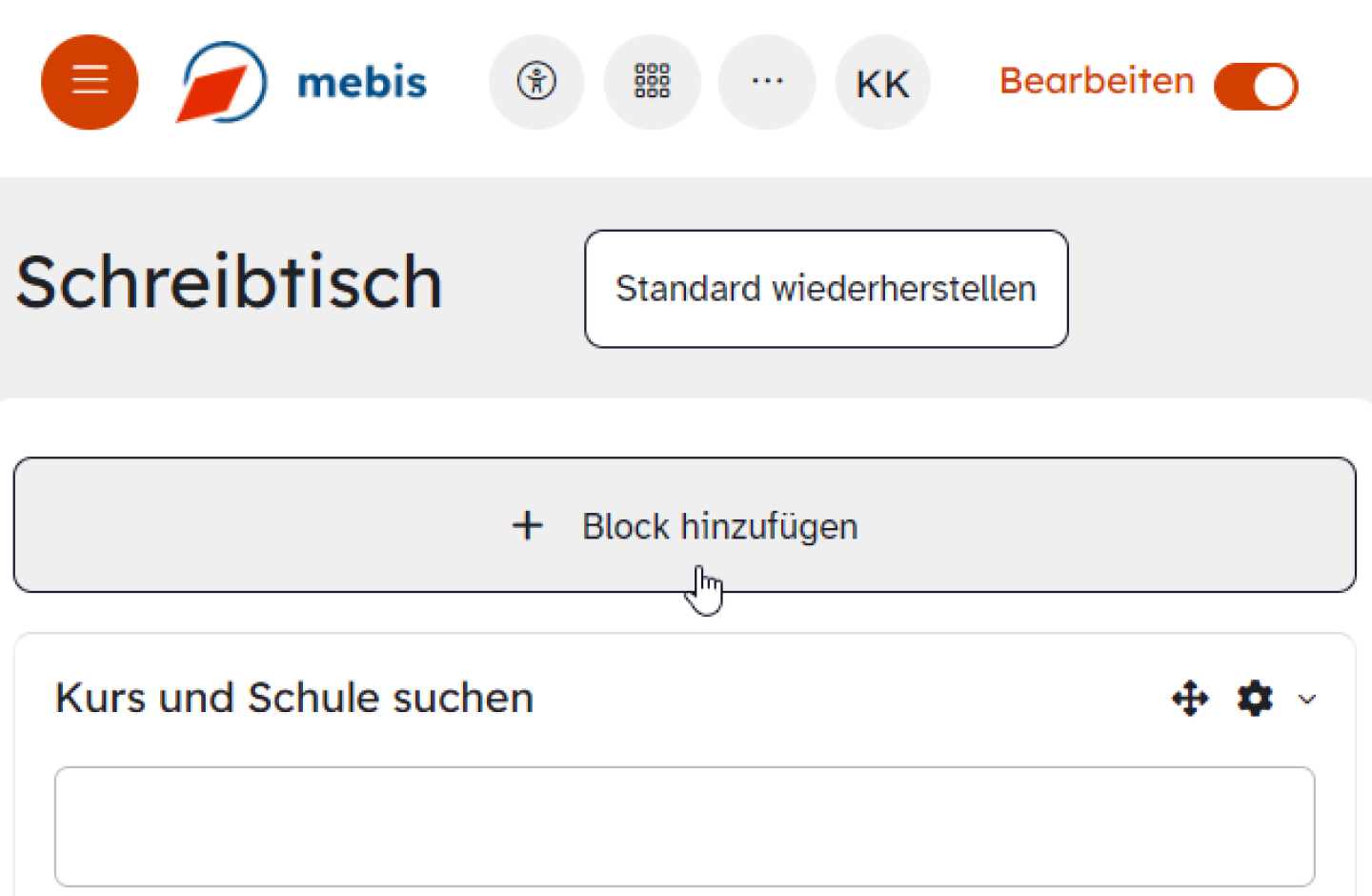Collapse the Kurs und Schule suchen block
Screen dimensions: 1372x896
pos(1308,700)
